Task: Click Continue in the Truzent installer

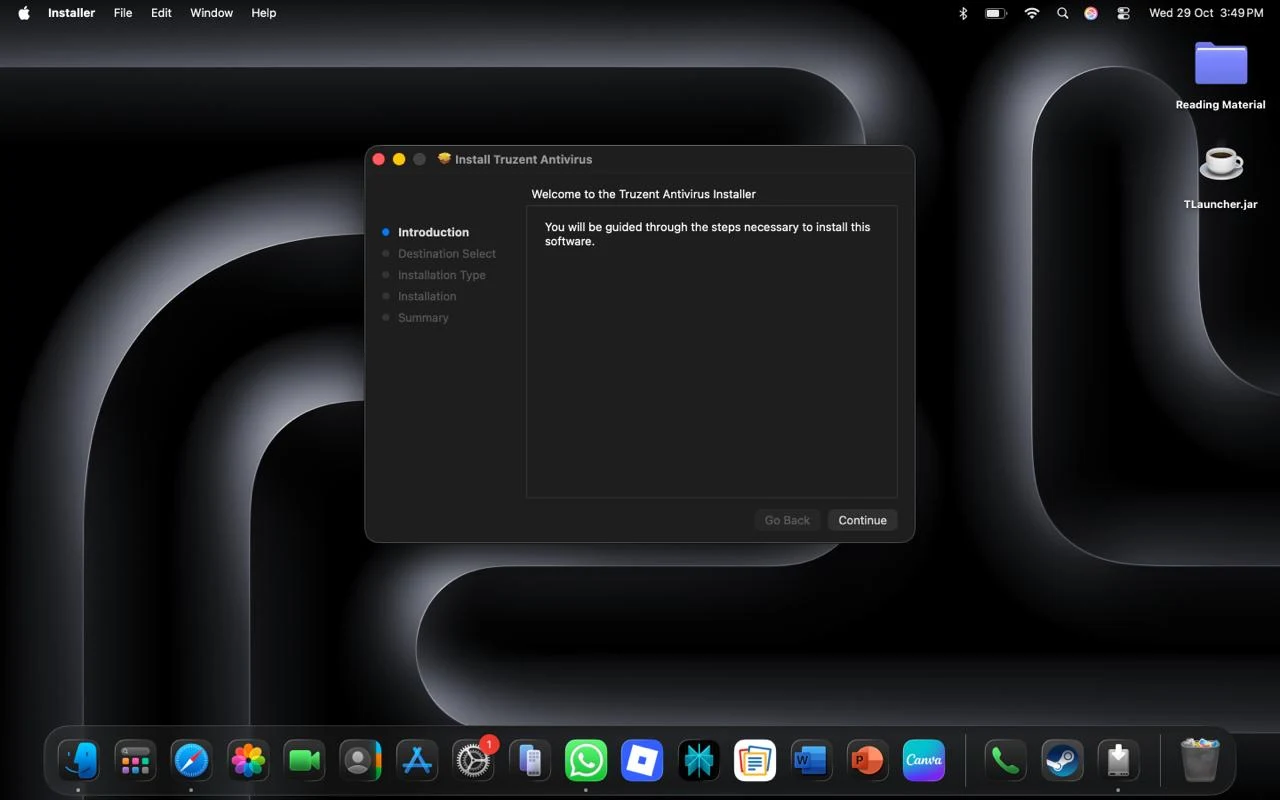Action: click(862, 520)
